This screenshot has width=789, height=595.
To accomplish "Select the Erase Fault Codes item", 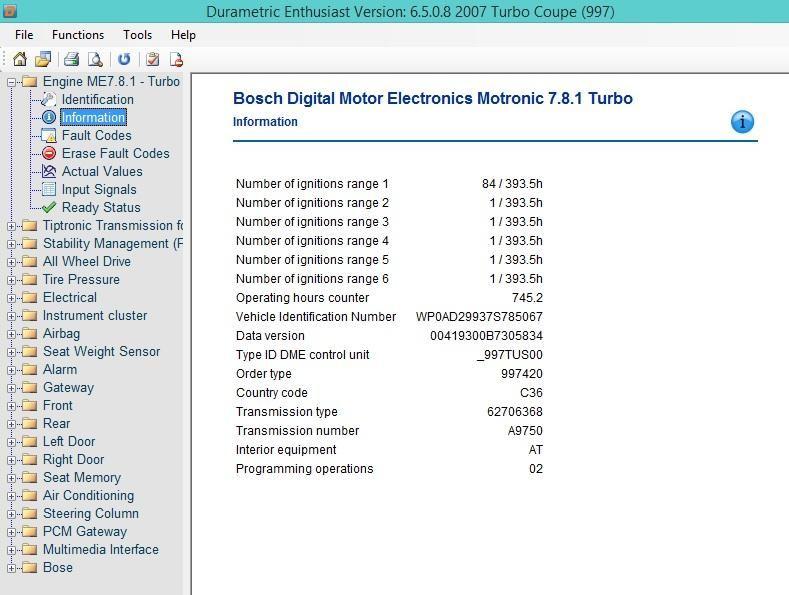I will 116,153.
